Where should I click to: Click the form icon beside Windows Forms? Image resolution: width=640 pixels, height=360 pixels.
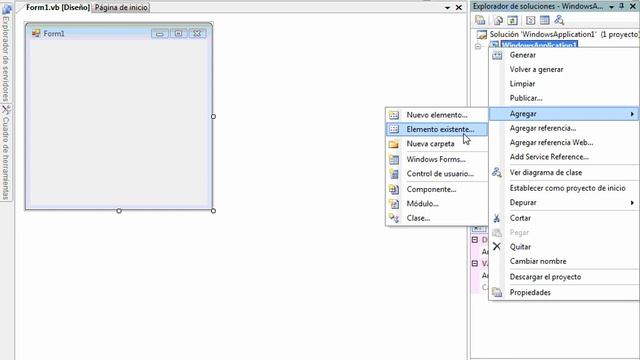pyautogui.click(x=394, y=159)
